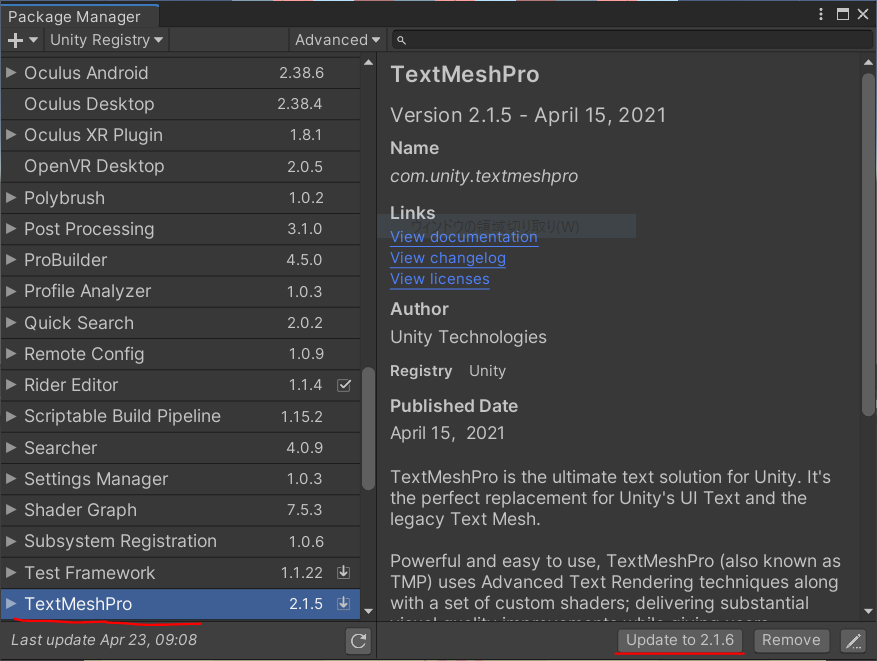Click the Rider Editor installed checkmark icon
Image resolution: width=877 pixels, height=661 pixels.
[344, 385]
